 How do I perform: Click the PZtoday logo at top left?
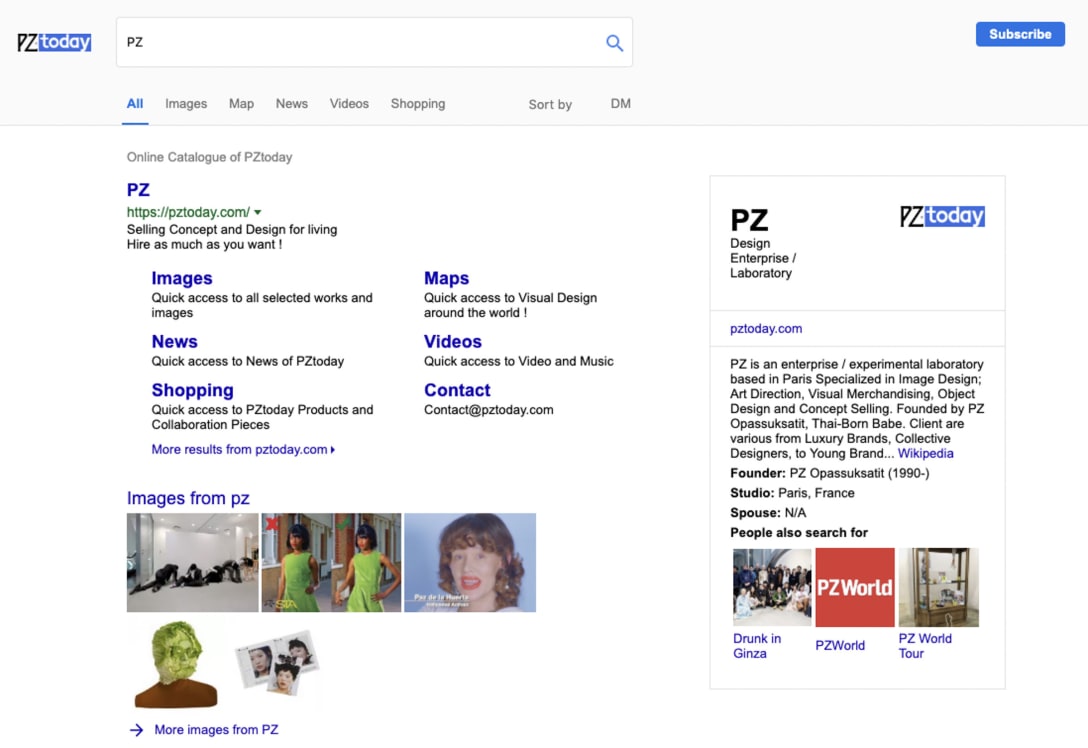point(54,42)
